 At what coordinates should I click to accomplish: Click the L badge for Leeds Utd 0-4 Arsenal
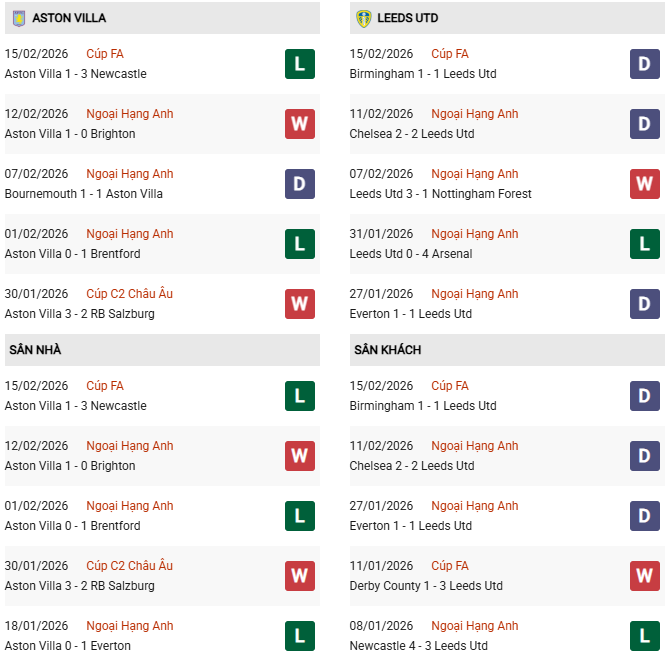[645, 244]
